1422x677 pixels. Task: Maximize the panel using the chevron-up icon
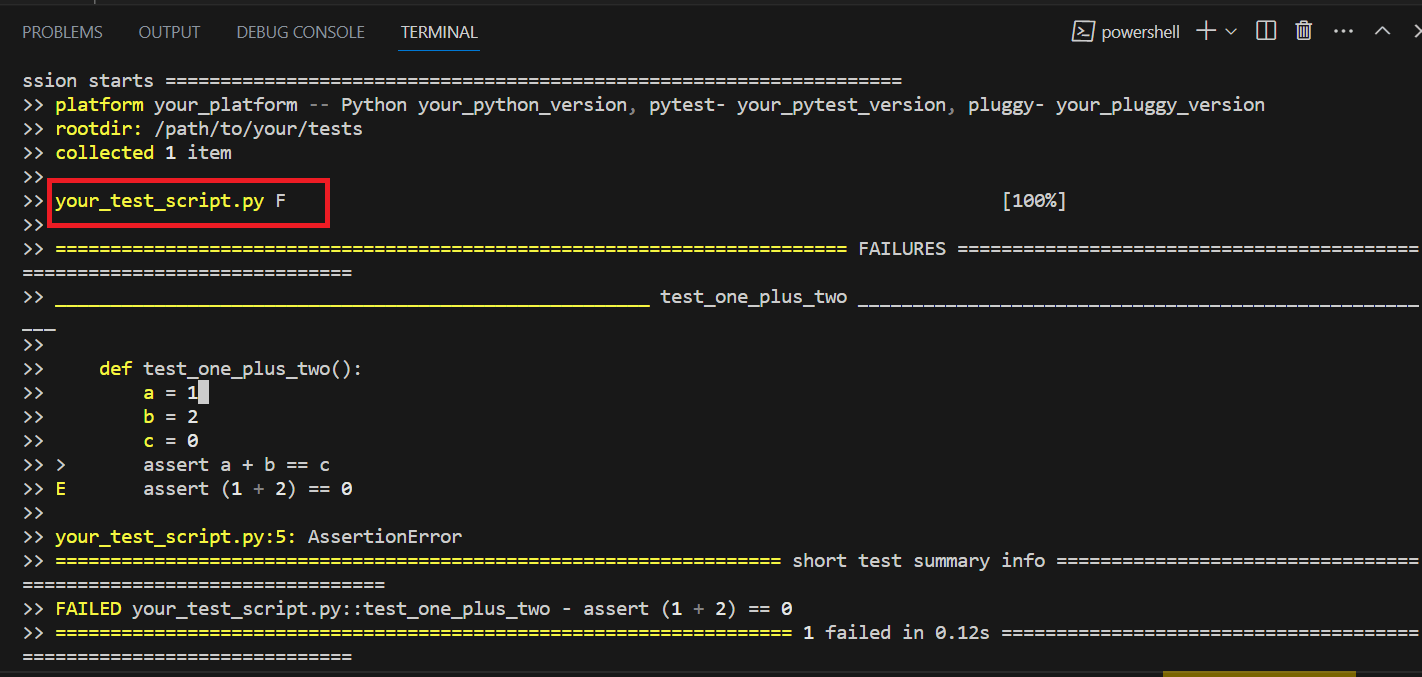tap(1382, 31)
